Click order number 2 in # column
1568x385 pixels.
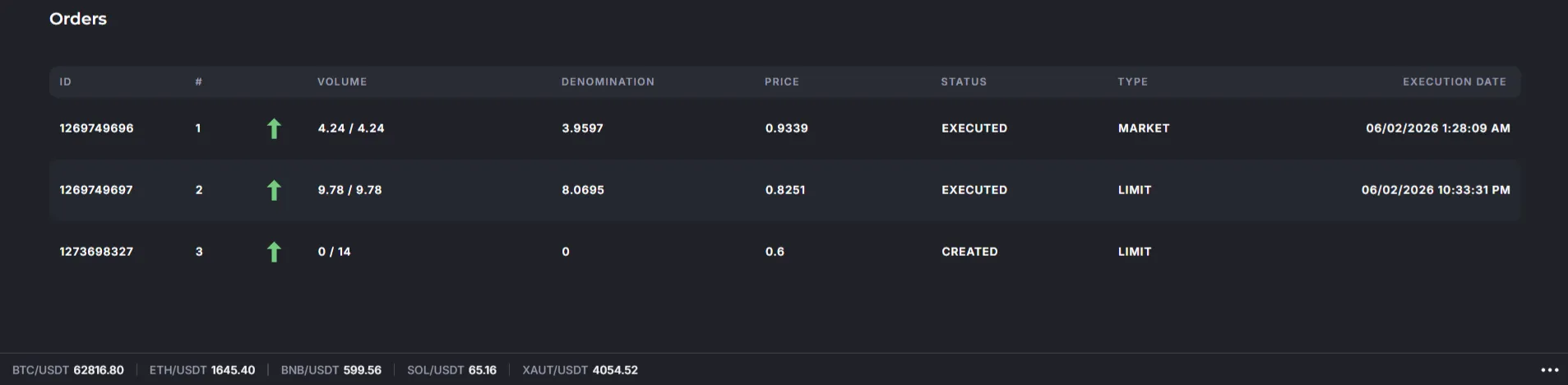199,190
